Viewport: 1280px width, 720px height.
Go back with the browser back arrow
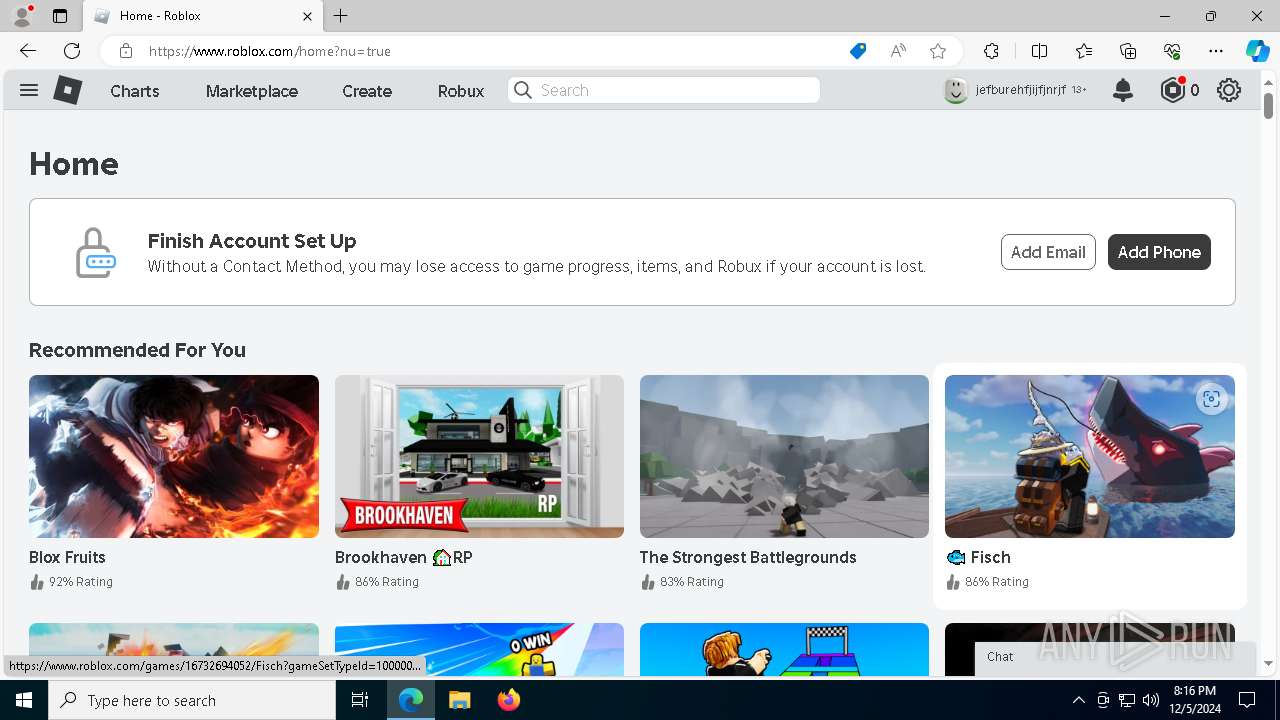(x=28, y=51)
